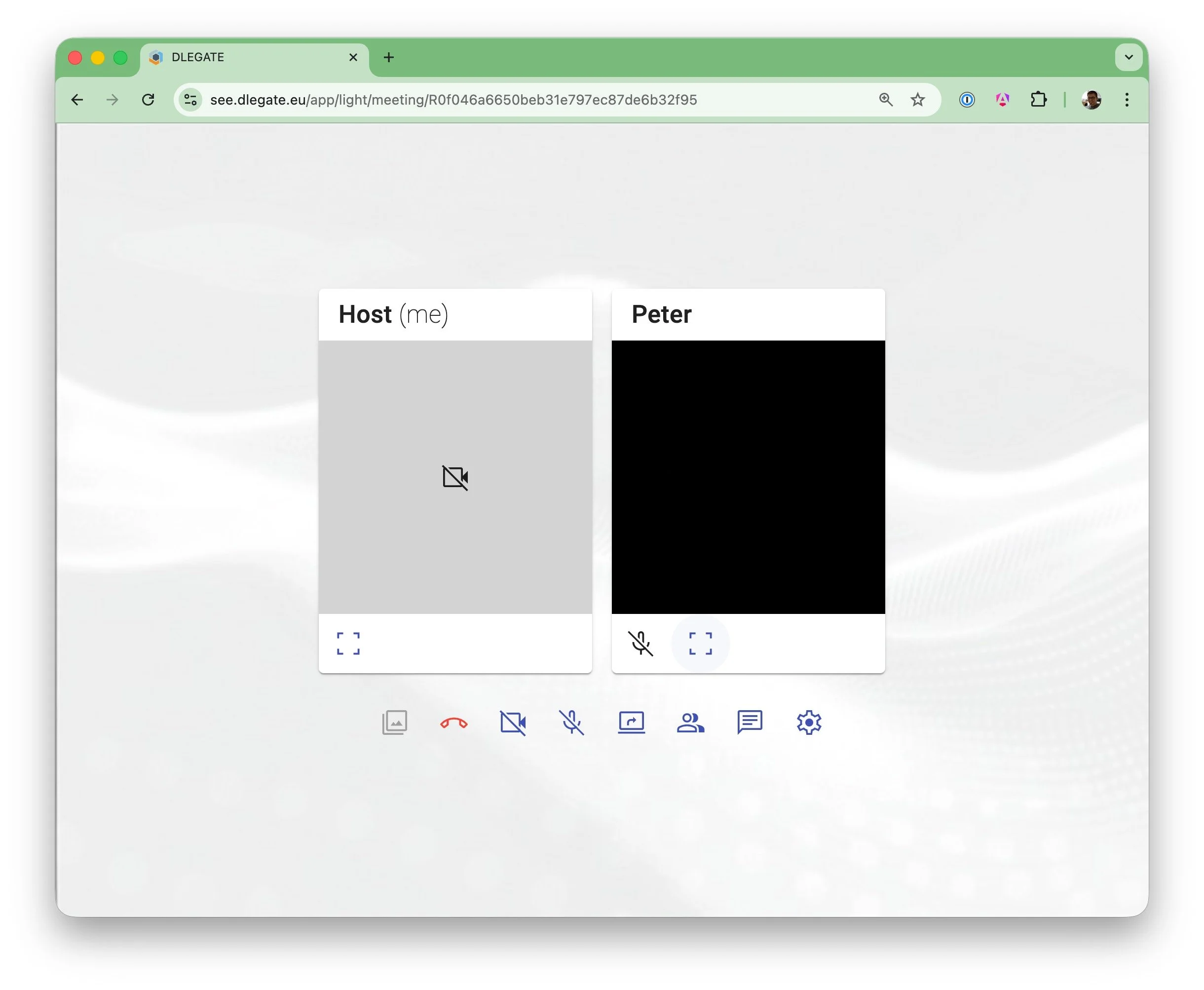Open the meeting settings gear
Viewport: 1204px width, 990px height.
809,723
